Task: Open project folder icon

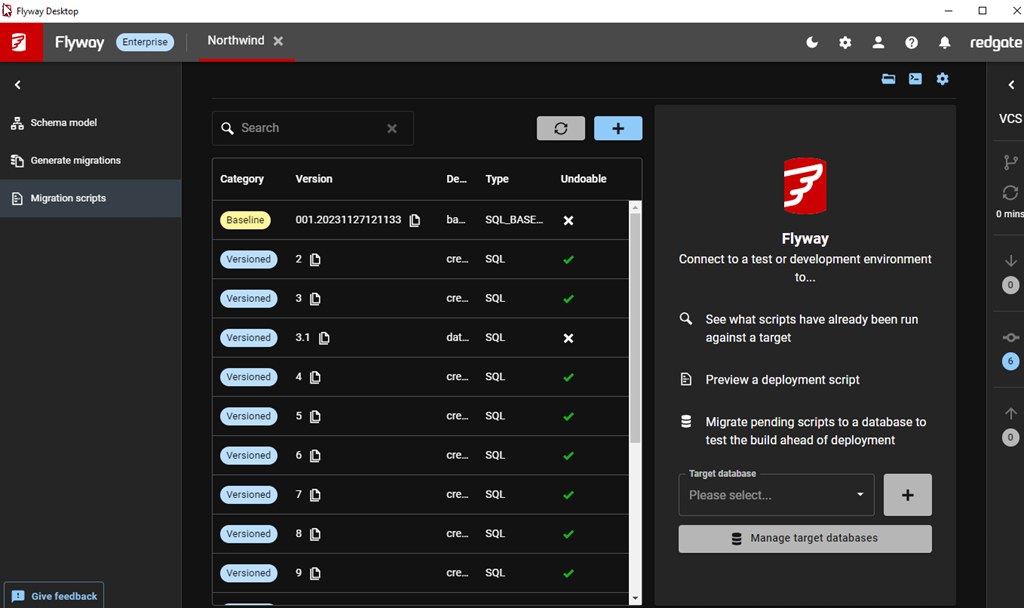Action: (888, 79)
